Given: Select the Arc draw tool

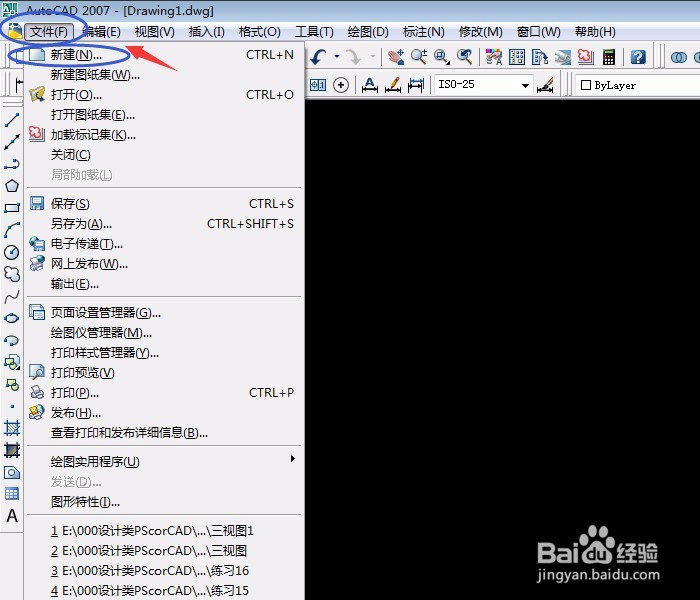Looking at the screenshot, I should [x=12, y=230].
